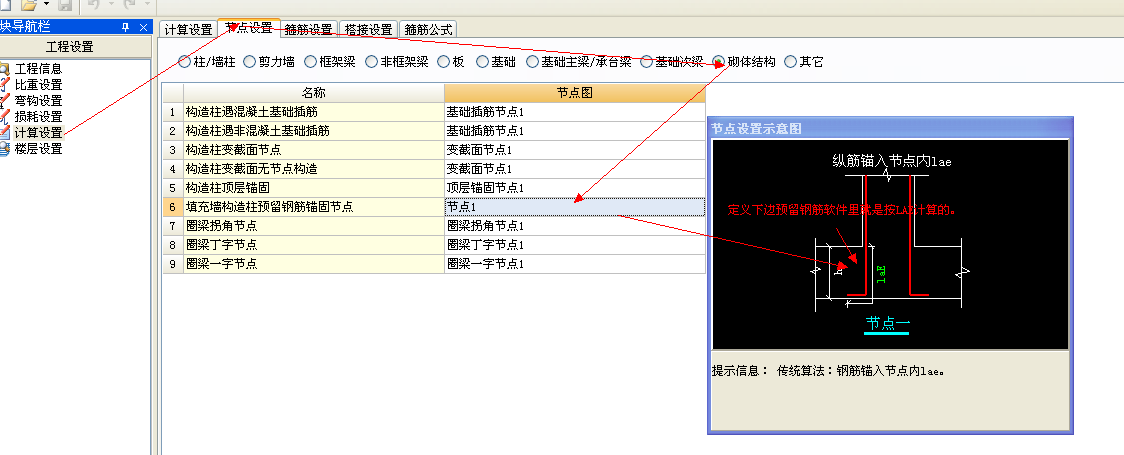Pin the navigation bar panel

(x=125, y=27)
